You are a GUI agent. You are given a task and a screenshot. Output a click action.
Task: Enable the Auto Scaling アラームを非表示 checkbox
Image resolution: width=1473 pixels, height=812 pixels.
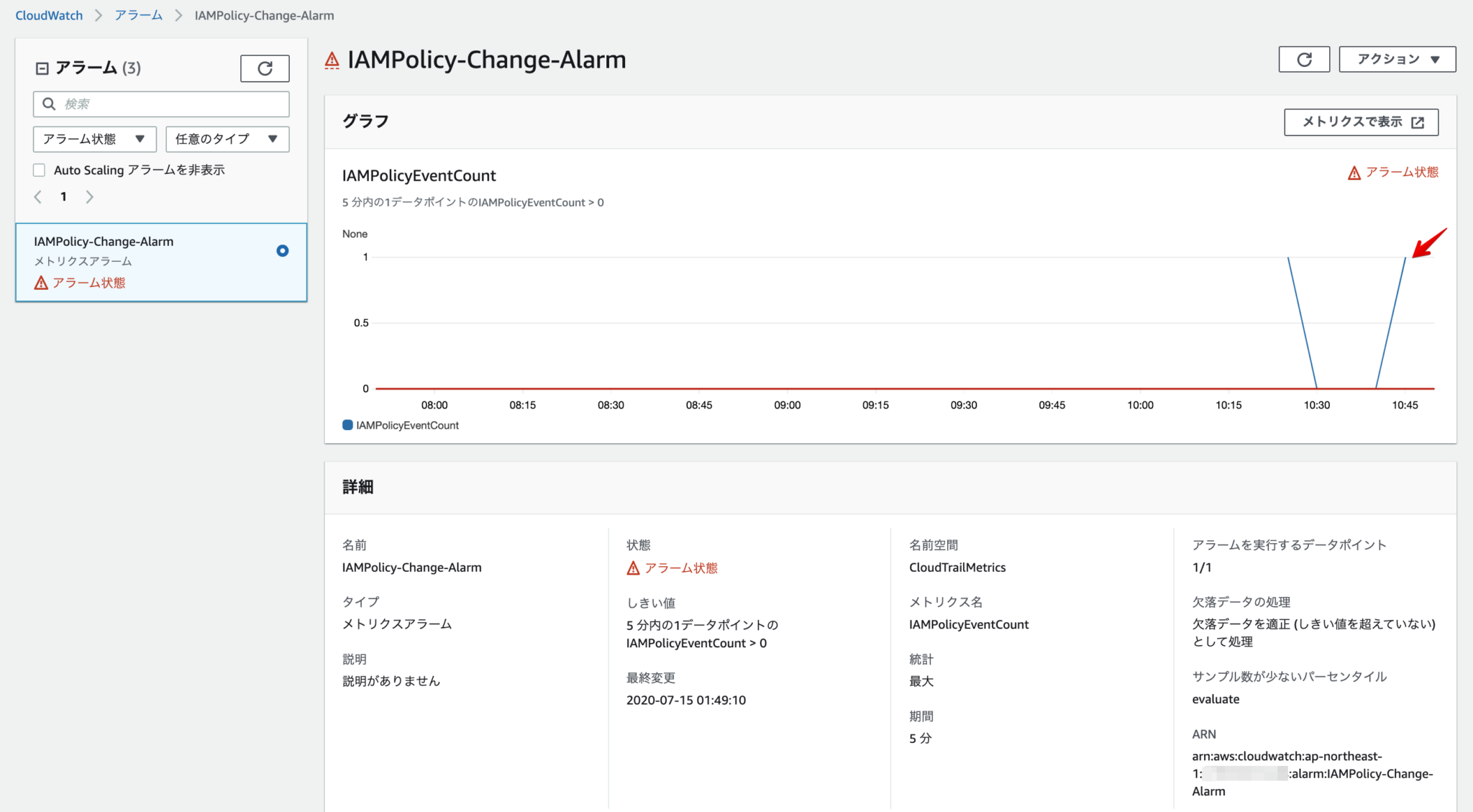[x=39, y=170]
